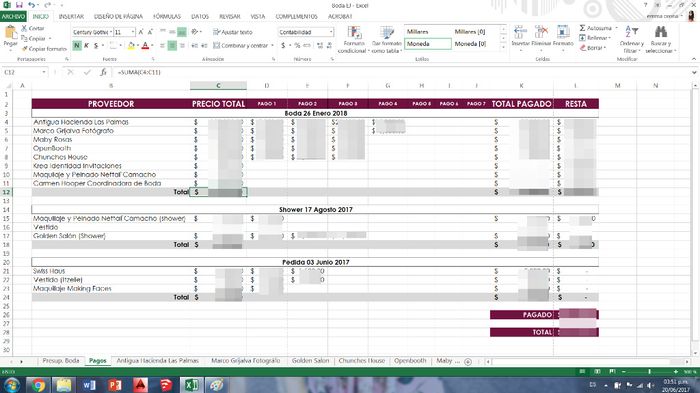Toggle bottom vertical alignment in Alineación

coord(181,32)
